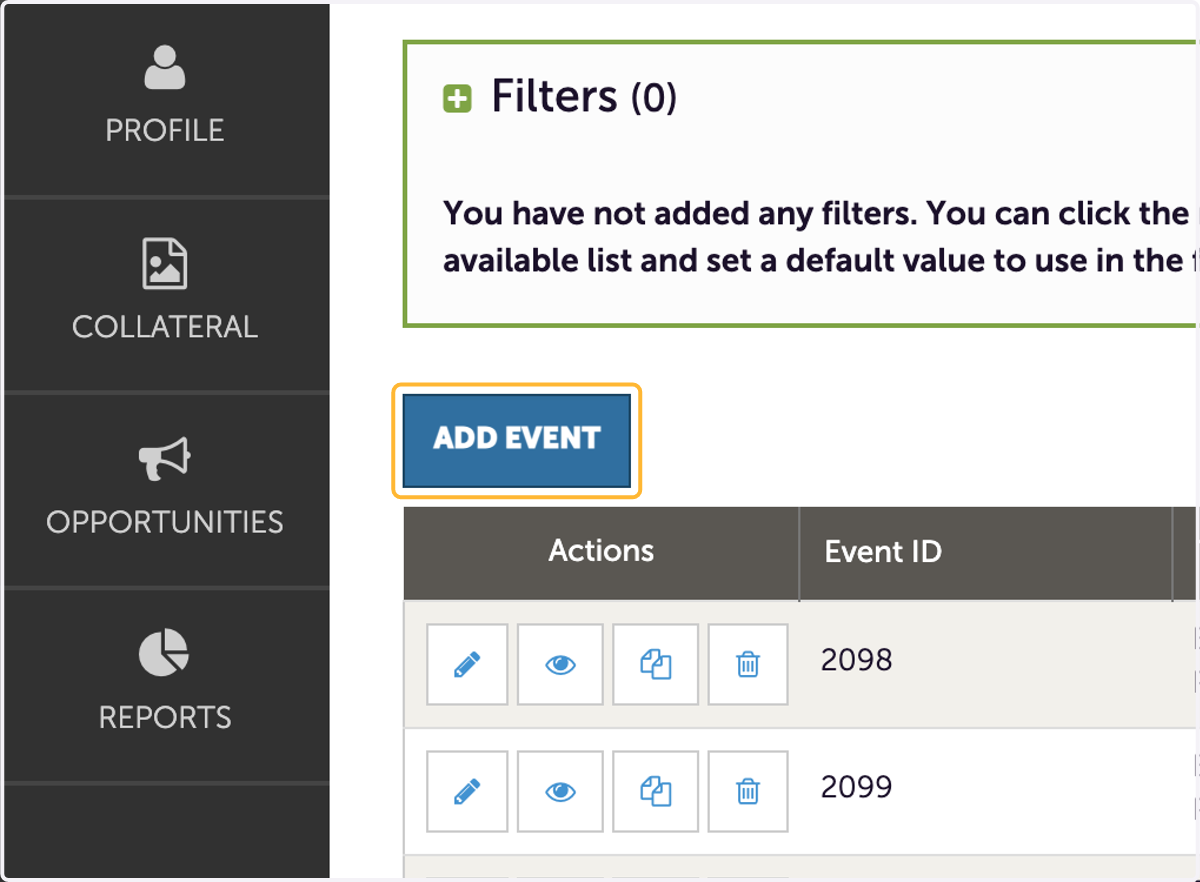
Task: Expand the Filters panel plus icon
Action: pyautogui.click(x=457, y=99)
